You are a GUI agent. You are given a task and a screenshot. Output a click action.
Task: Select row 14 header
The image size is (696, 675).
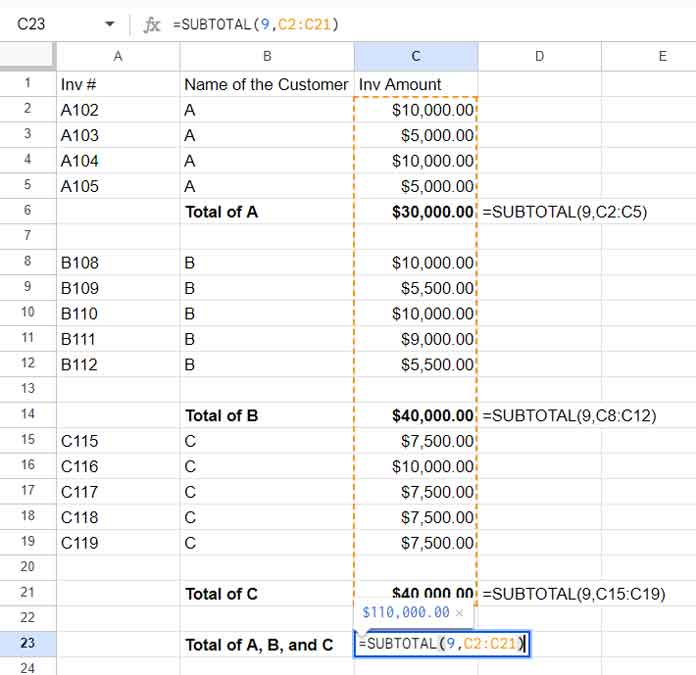tap(28, 414)
